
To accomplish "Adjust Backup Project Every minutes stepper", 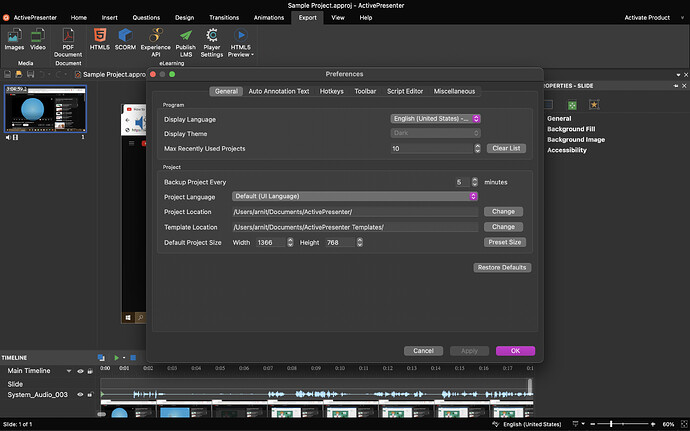I will (x=474, y=182).
